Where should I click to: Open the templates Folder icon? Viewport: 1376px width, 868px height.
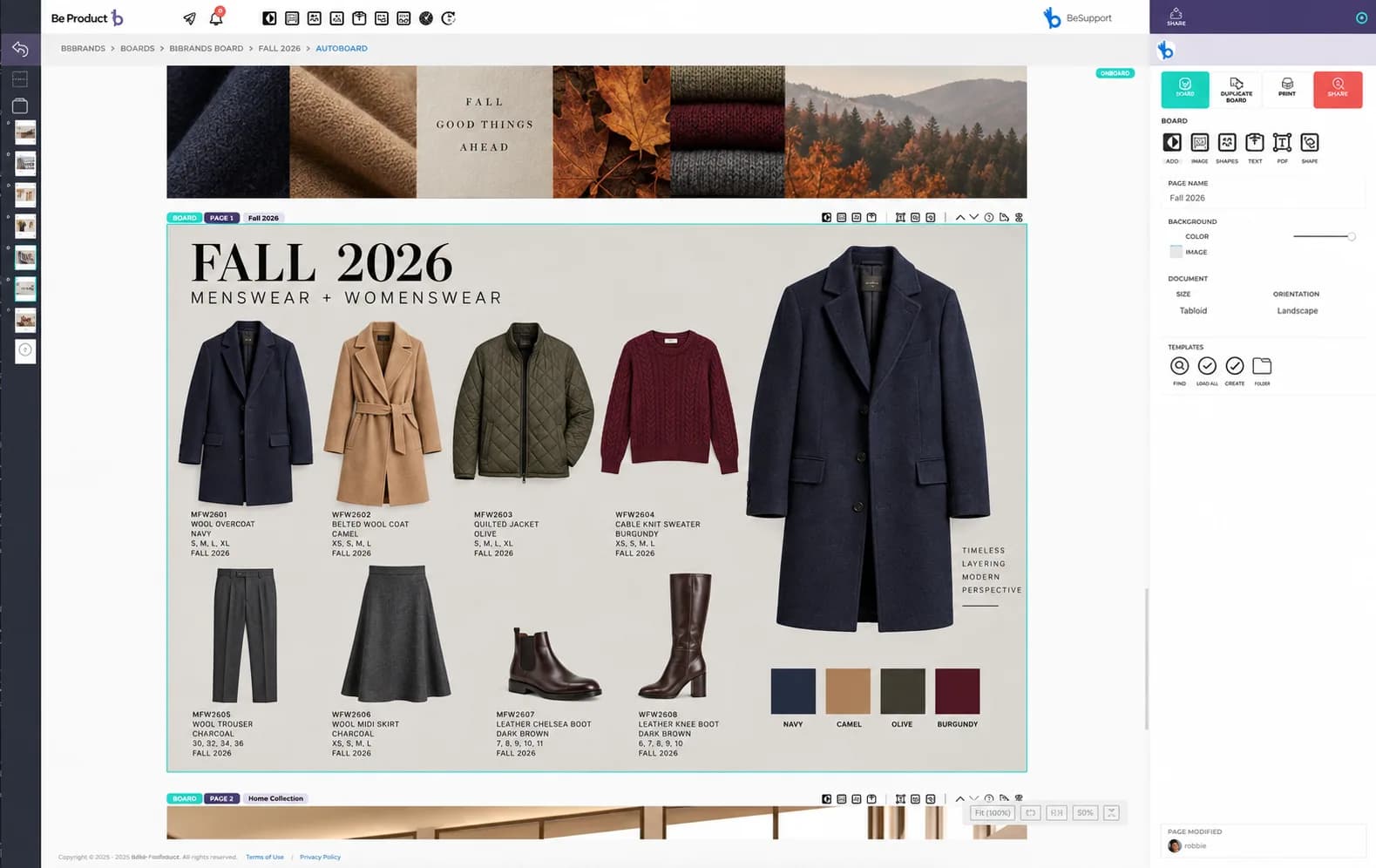point(1262,366)
